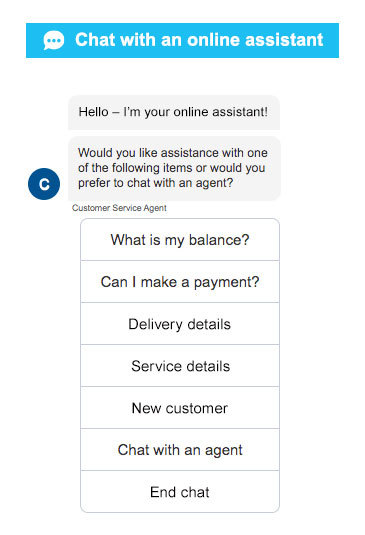Click online assistant! text in the greeting bubble
This screenshot has width=365, height=535.
tap(220, 112)
